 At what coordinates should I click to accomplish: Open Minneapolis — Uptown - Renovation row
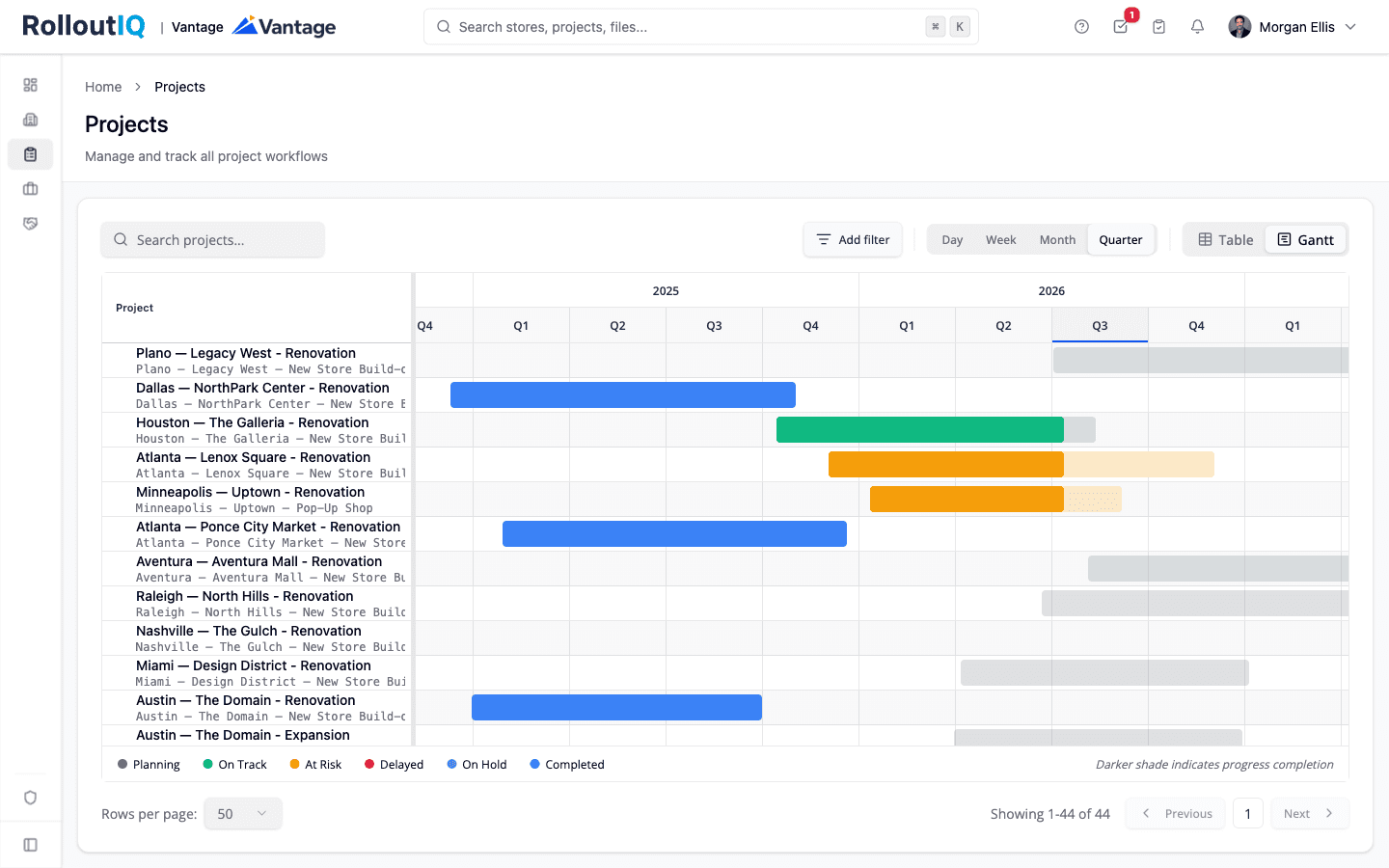(x=257, y=500)
